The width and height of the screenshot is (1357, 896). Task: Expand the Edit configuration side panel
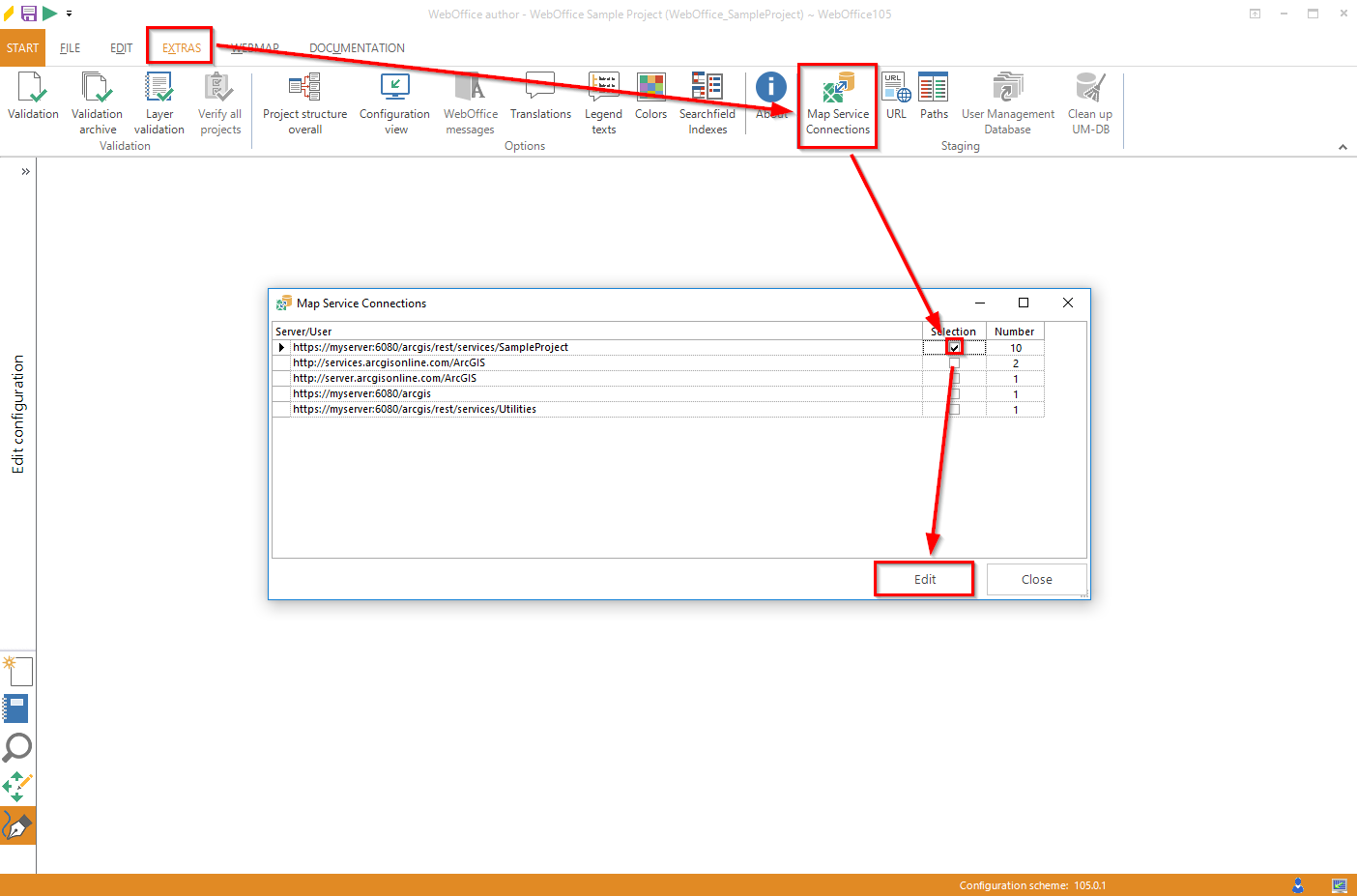coord(25,171)
